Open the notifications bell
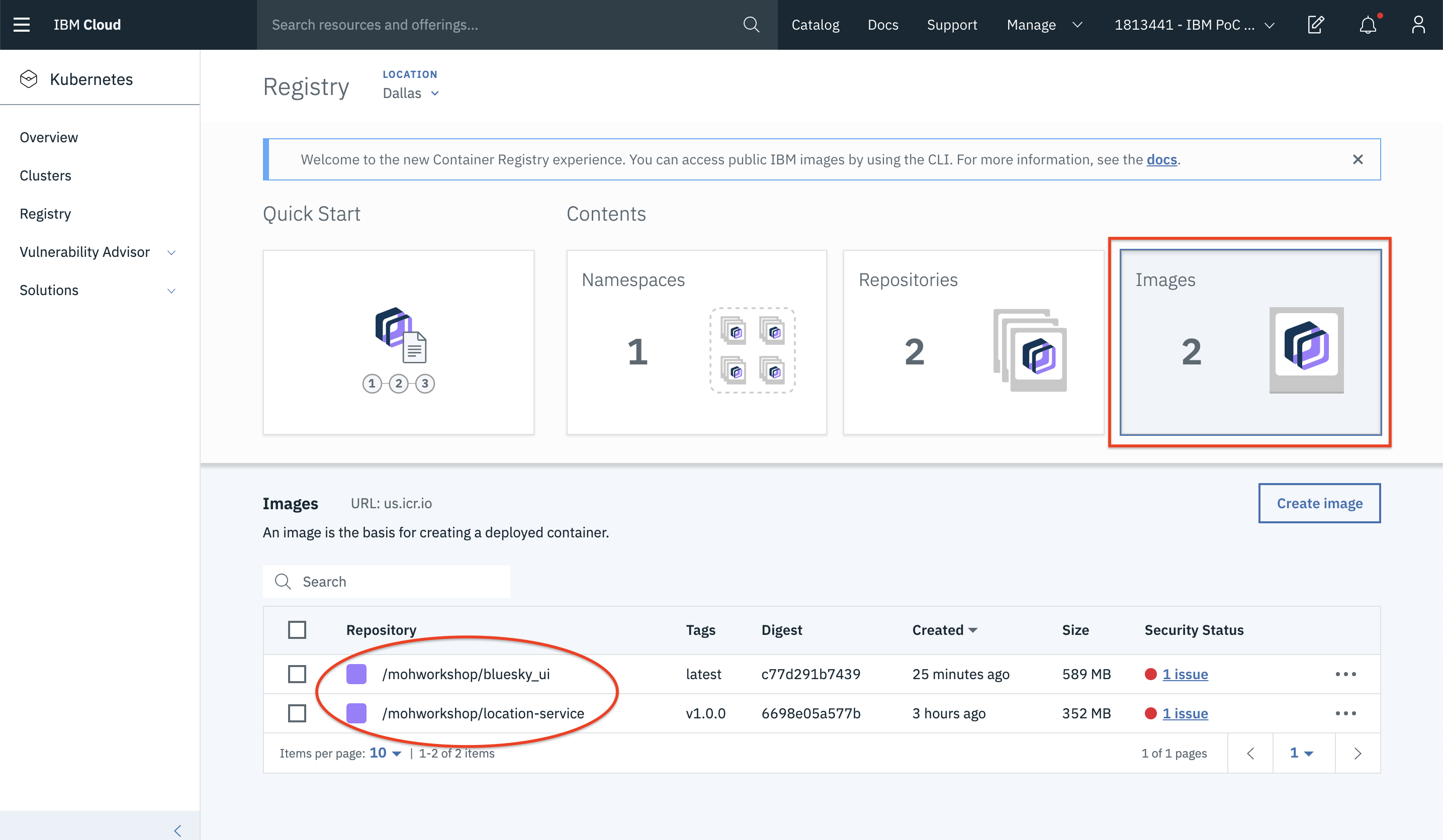The image size is (1443, 840). [x=1368, y=25]
